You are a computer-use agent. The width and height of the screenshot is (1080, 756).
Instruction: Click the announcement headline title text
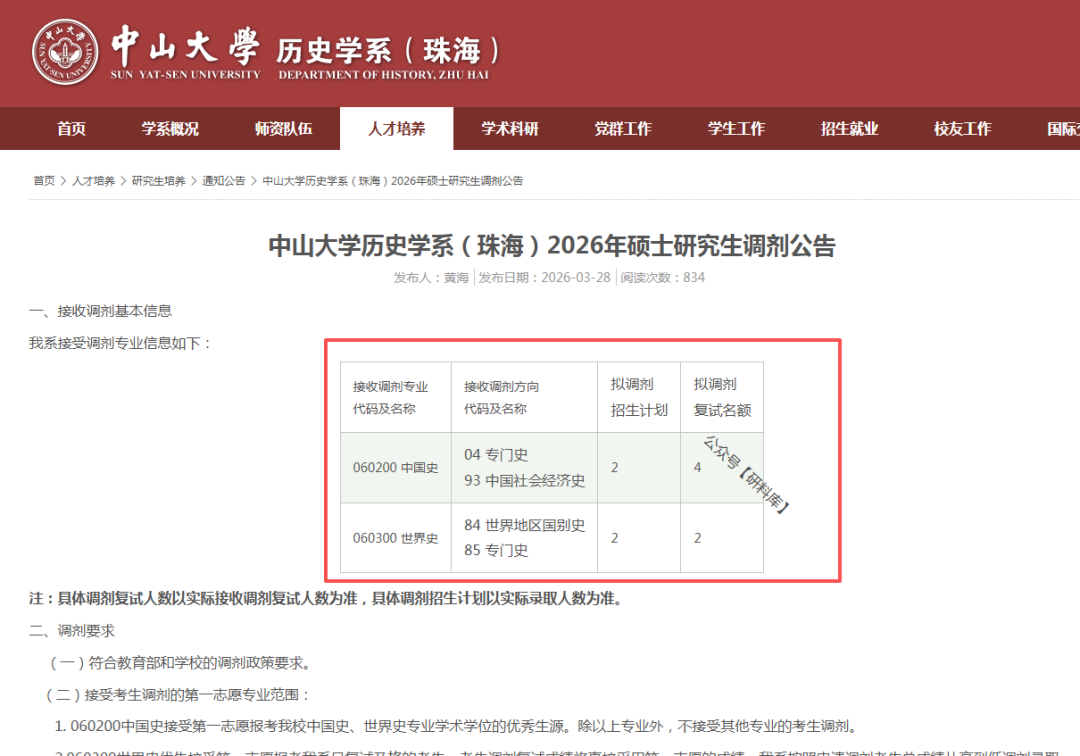(x=551, y=246)
